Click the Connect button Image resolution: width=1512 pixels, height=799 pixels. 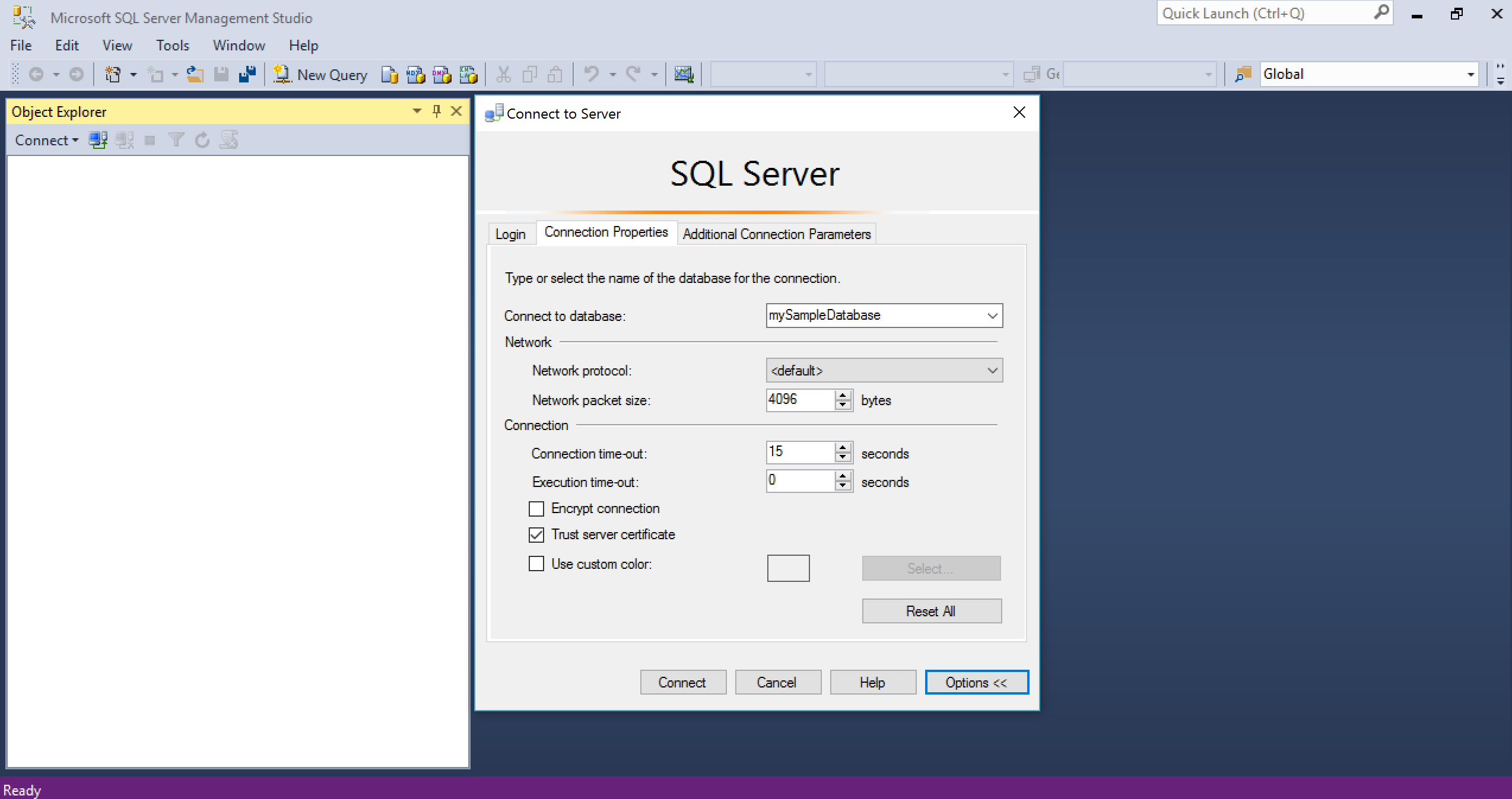681,683
